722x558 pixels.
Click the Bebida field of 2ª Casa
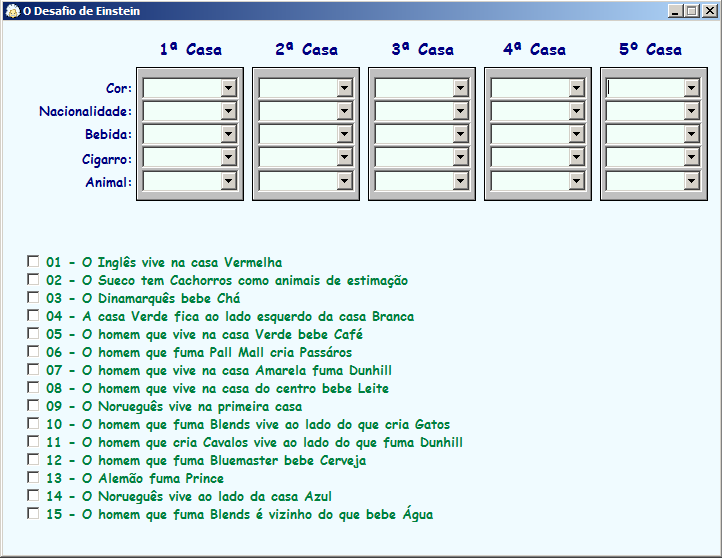click(297, 135)
